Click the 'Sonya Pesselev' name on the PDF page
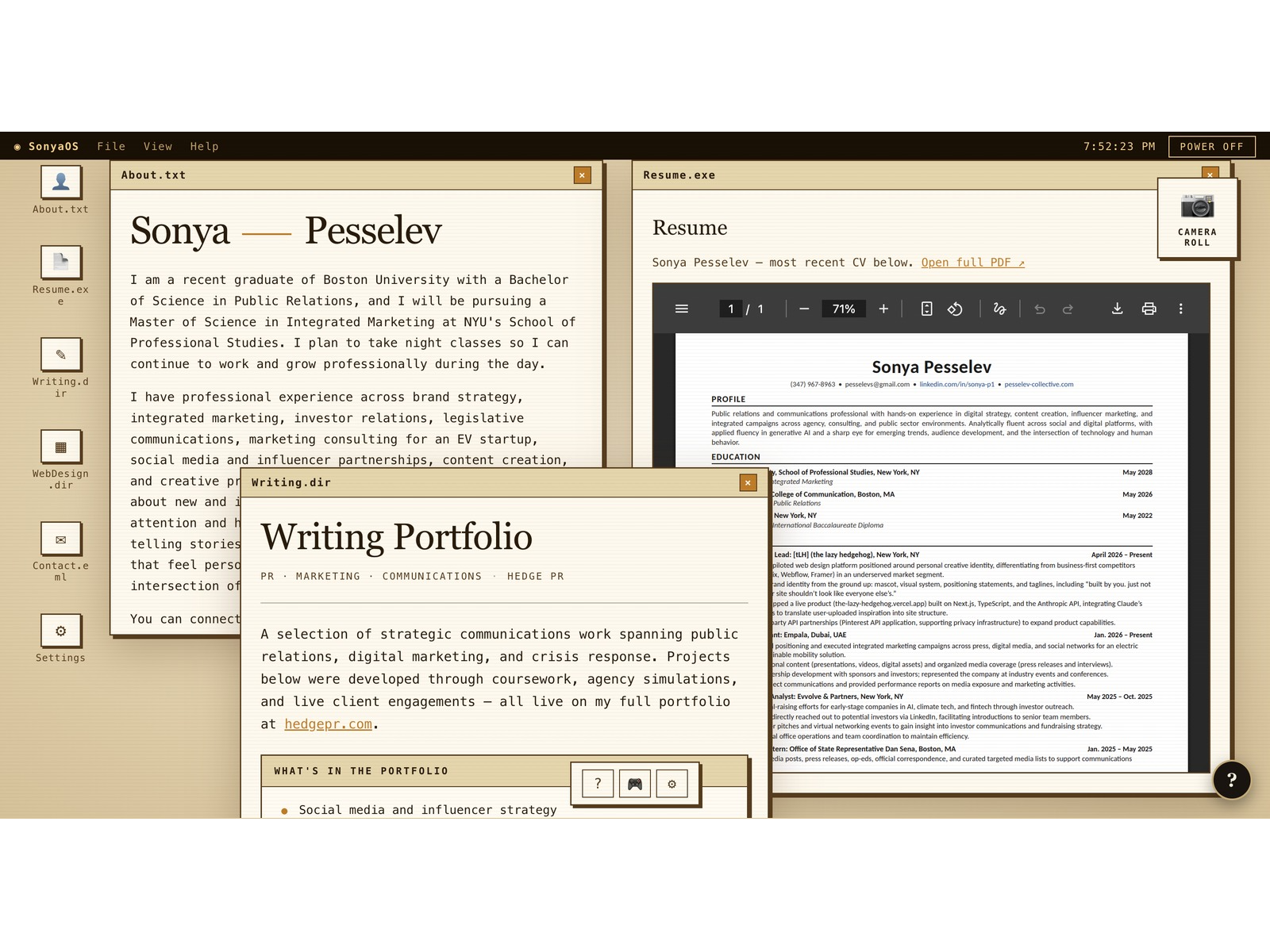 (x=932, y=367)
